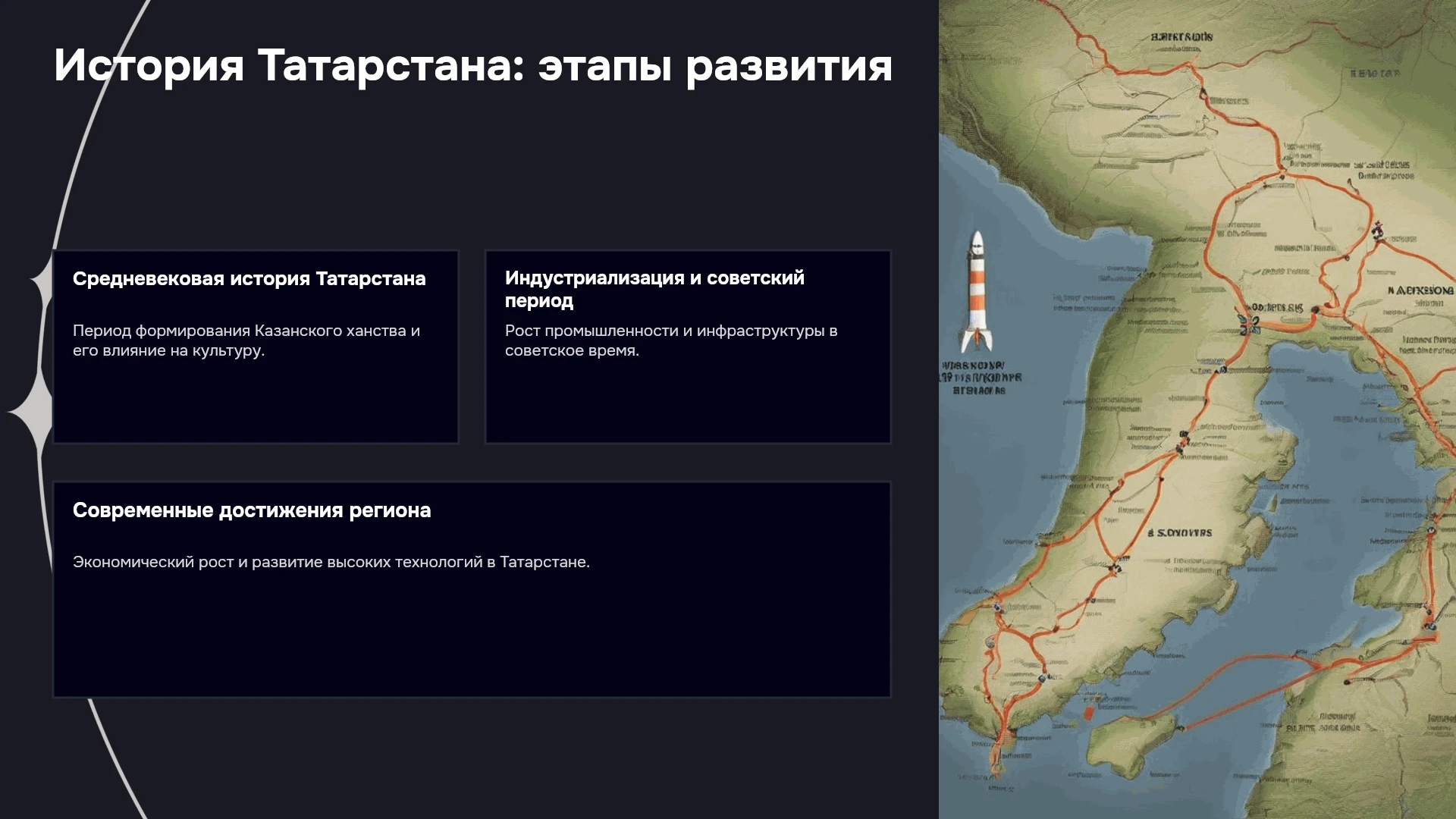The height and width of the screenshot is (819, 1456).
Task: Select the Казанского ханства description text
Action: (x=246, y=340)
